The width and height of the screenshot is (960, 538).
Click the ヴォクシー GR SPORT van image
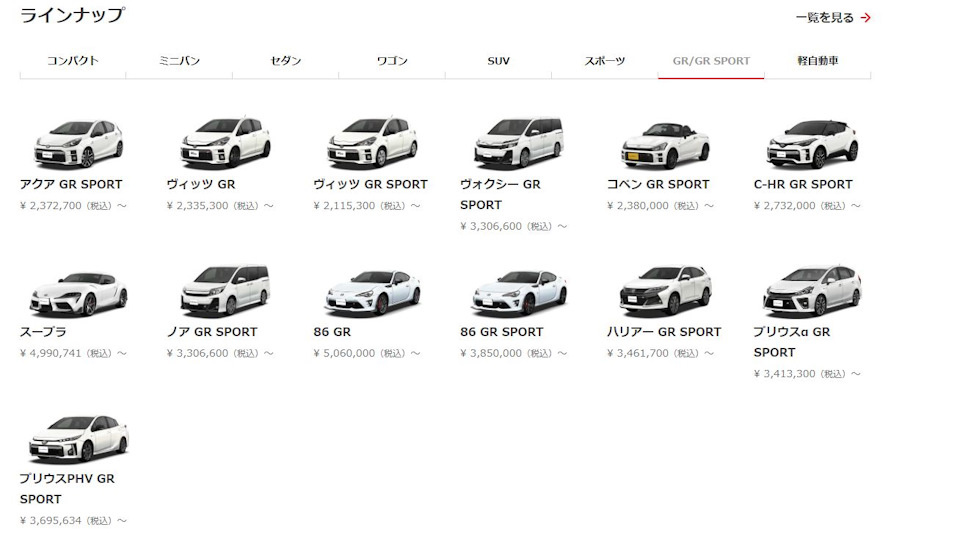[519, 143]
